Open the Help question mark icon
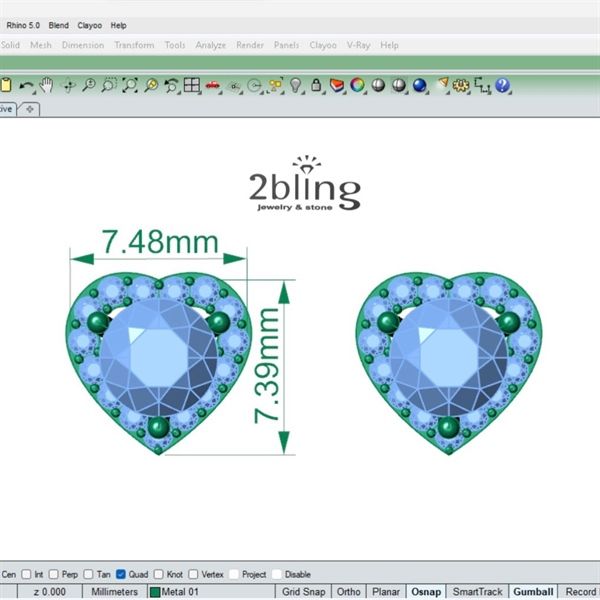This screenshot has width=600, height=600. [502, 86]
